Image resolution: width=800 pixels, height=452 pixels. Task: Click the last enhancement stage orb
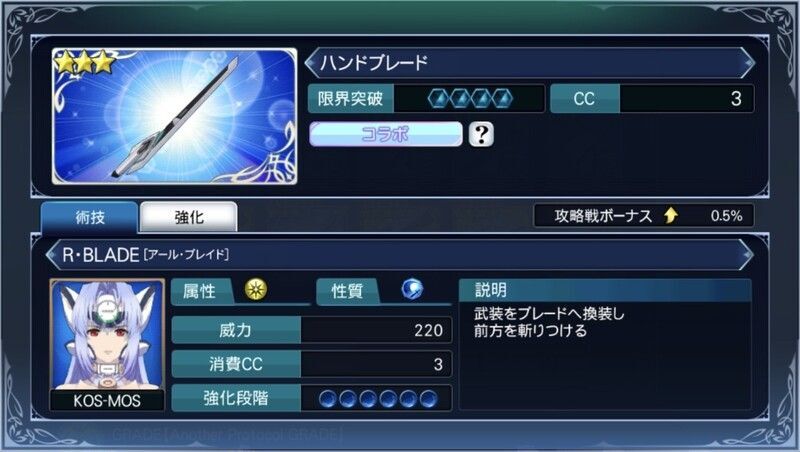click(428, 398)
